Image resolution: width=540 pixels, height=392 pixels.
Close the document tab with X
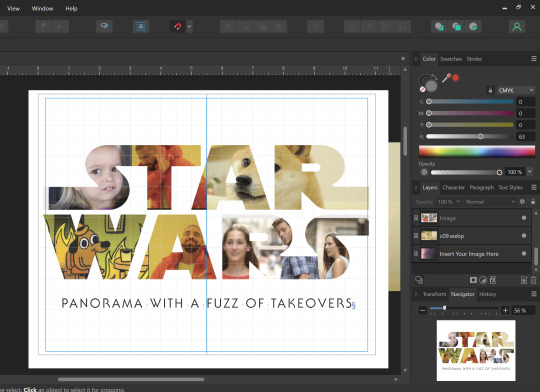(403, 59)
